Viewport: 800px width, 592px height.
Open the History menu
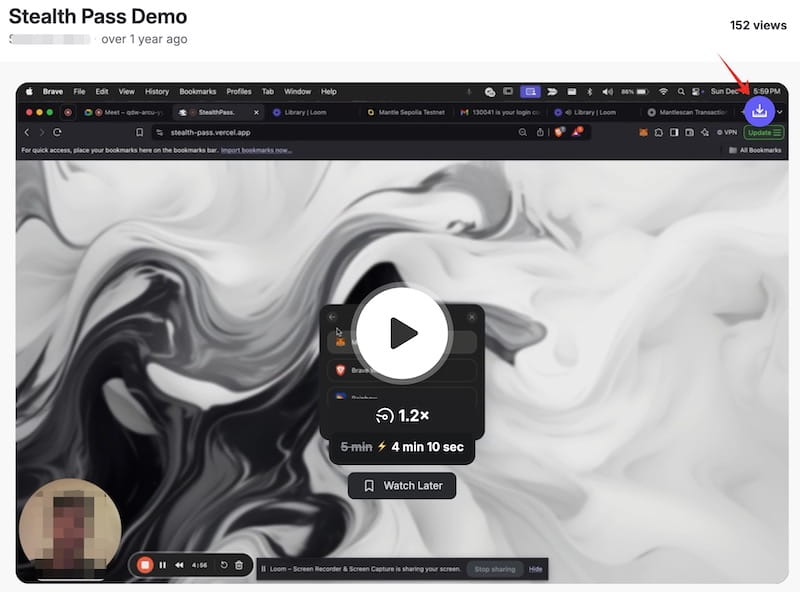click(157, 91)
